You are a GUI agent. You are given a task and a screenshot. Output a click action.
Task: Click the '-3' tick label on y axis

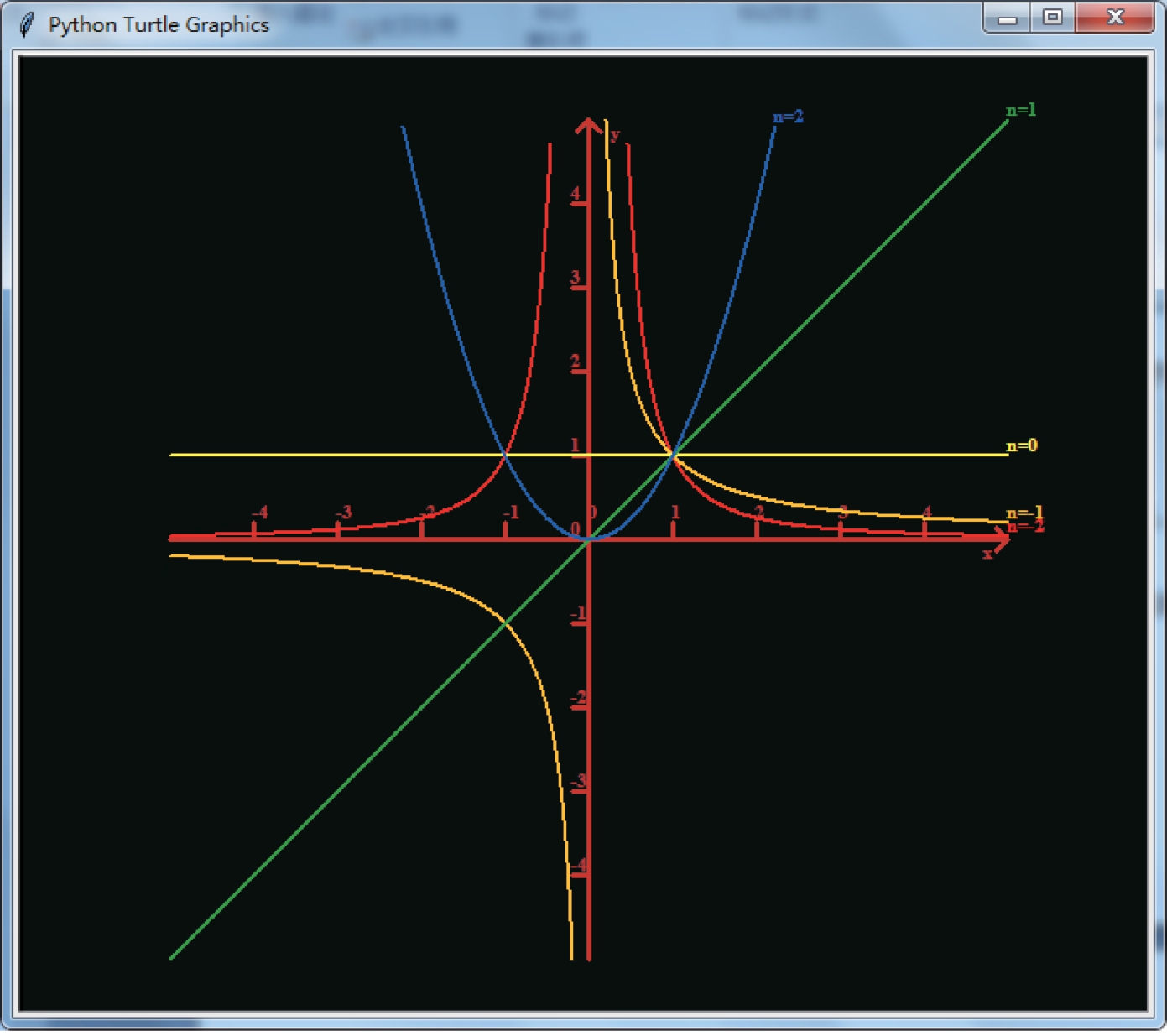pos(578,781)
